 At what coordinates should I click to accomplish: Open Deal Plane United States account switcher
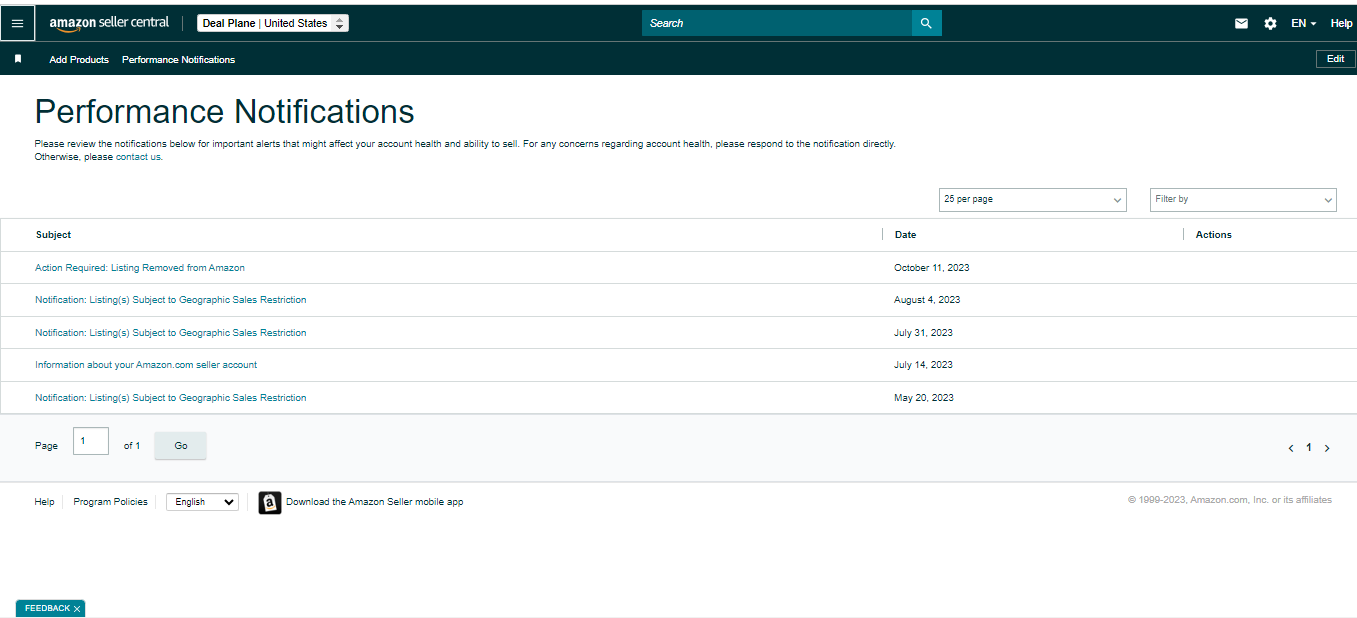pyautogui.click(x=273, y=23)
